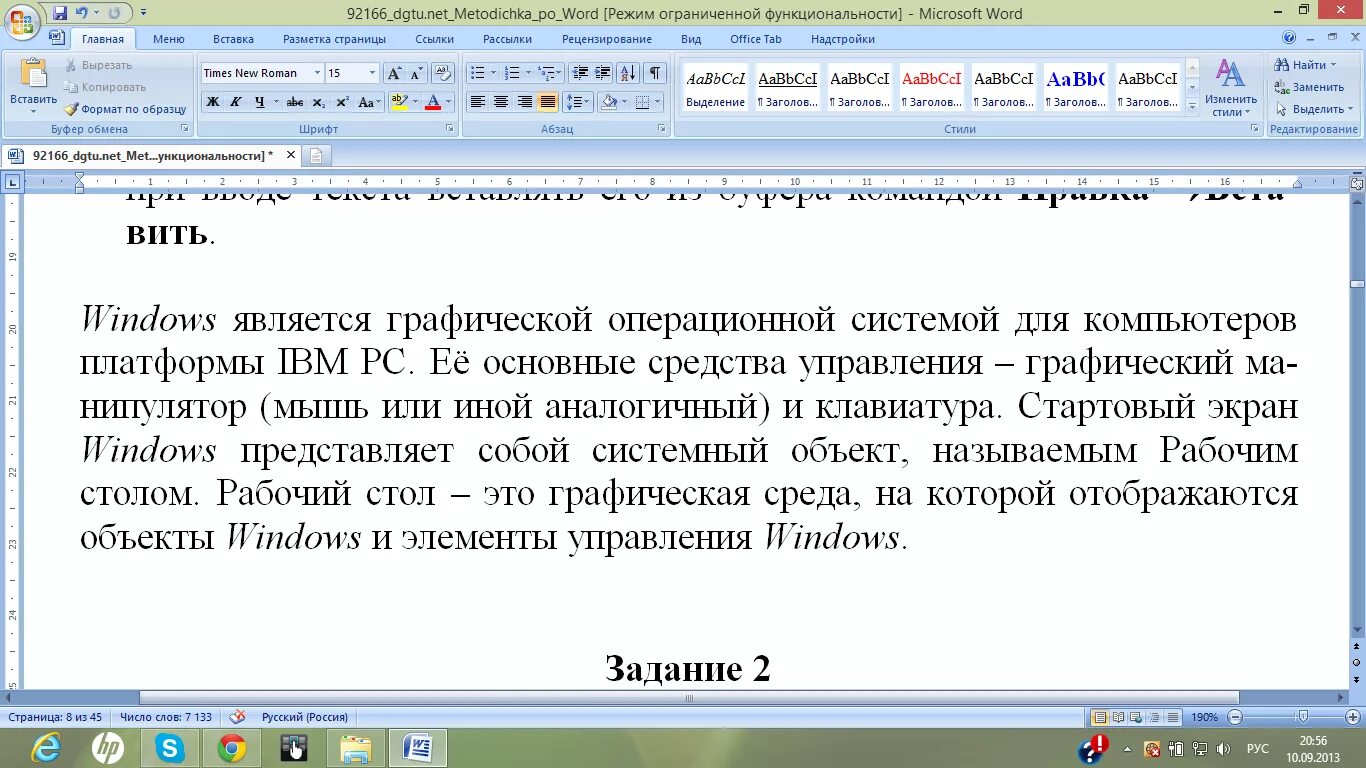
Task: Click the horizontal scrollbar thumb
Action: [x=689, y=698]
